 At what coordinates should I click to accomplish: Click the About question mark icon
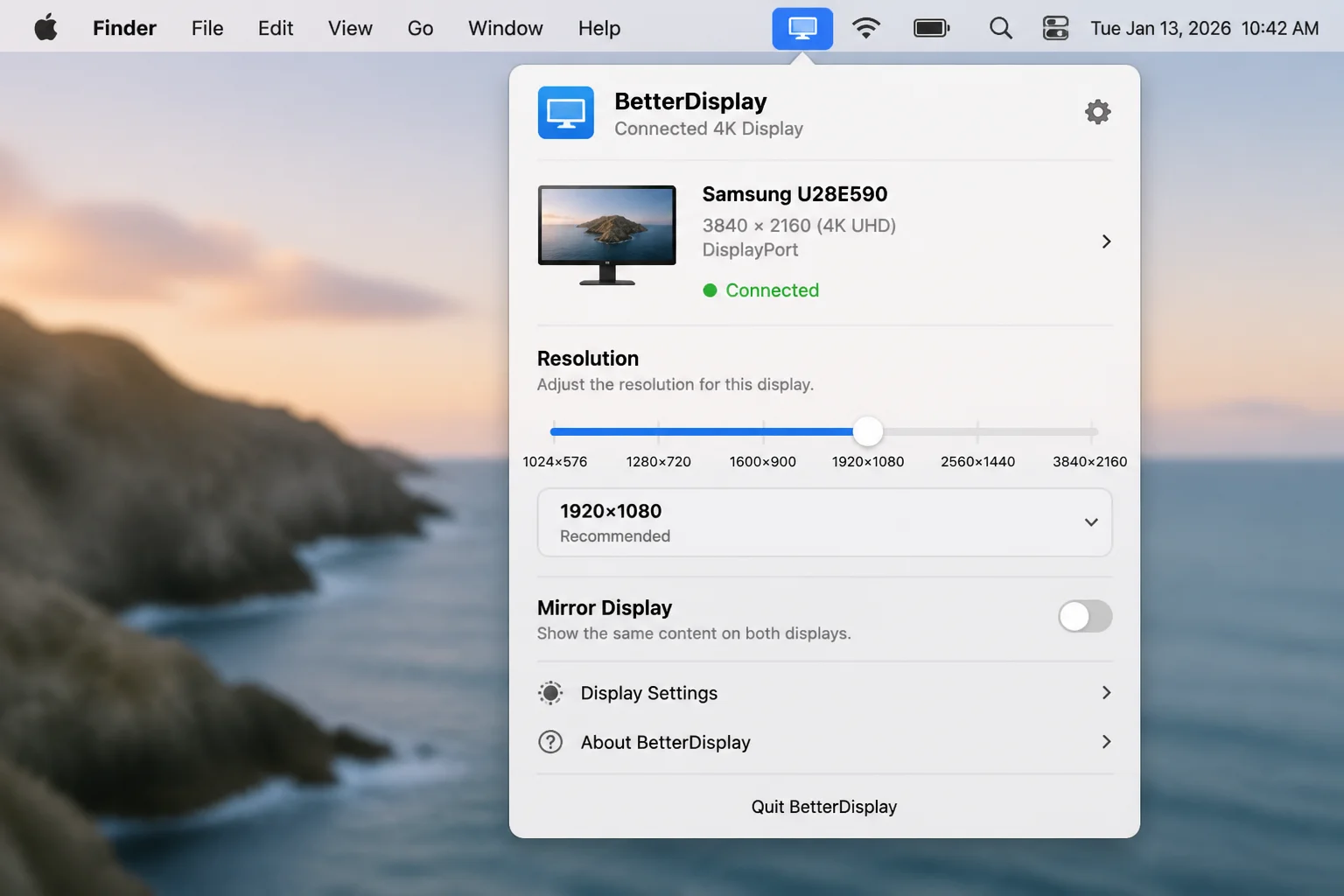coord(550,742)
